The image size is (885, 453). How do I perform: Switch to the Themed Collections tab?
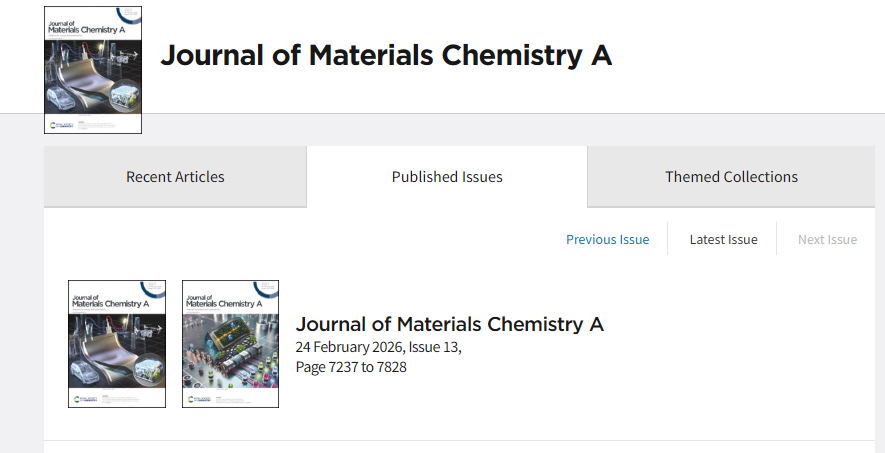click(731, 177)
